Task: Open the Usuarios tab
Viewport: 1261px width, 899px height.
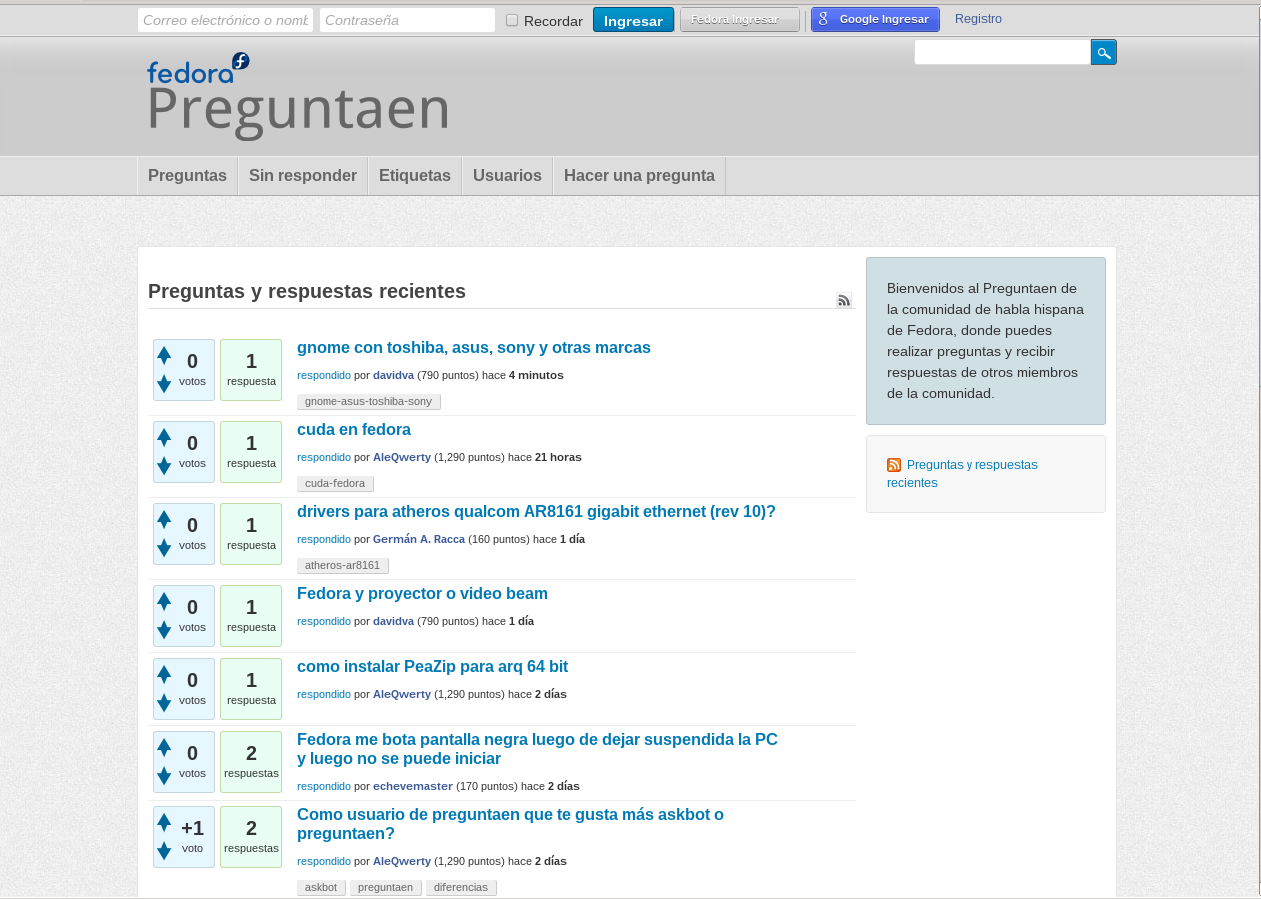Action: pyautogui.click(x=507, y=176)
